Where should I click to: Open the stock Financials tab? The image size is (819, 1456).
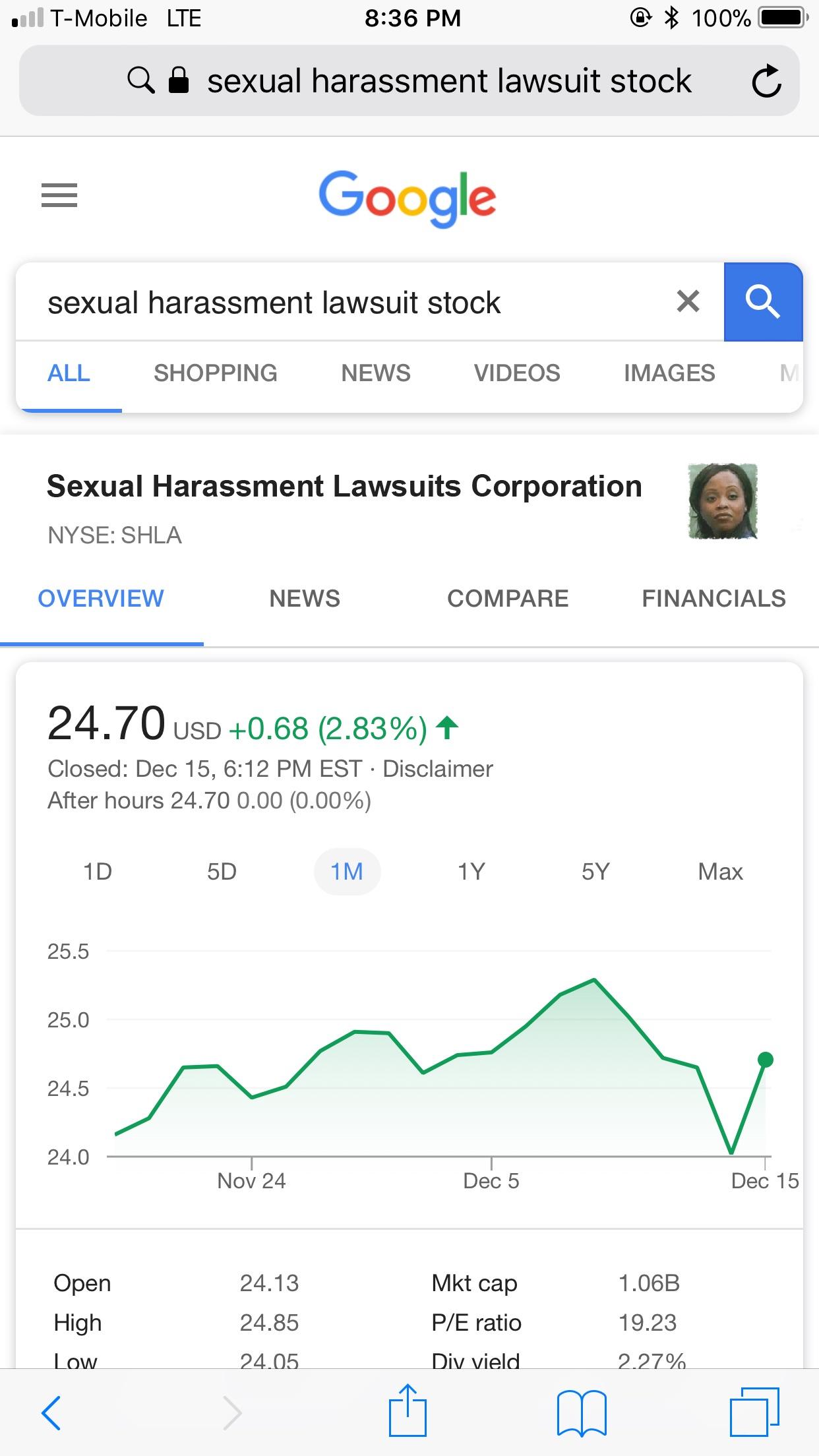click(x=713, y=599)
